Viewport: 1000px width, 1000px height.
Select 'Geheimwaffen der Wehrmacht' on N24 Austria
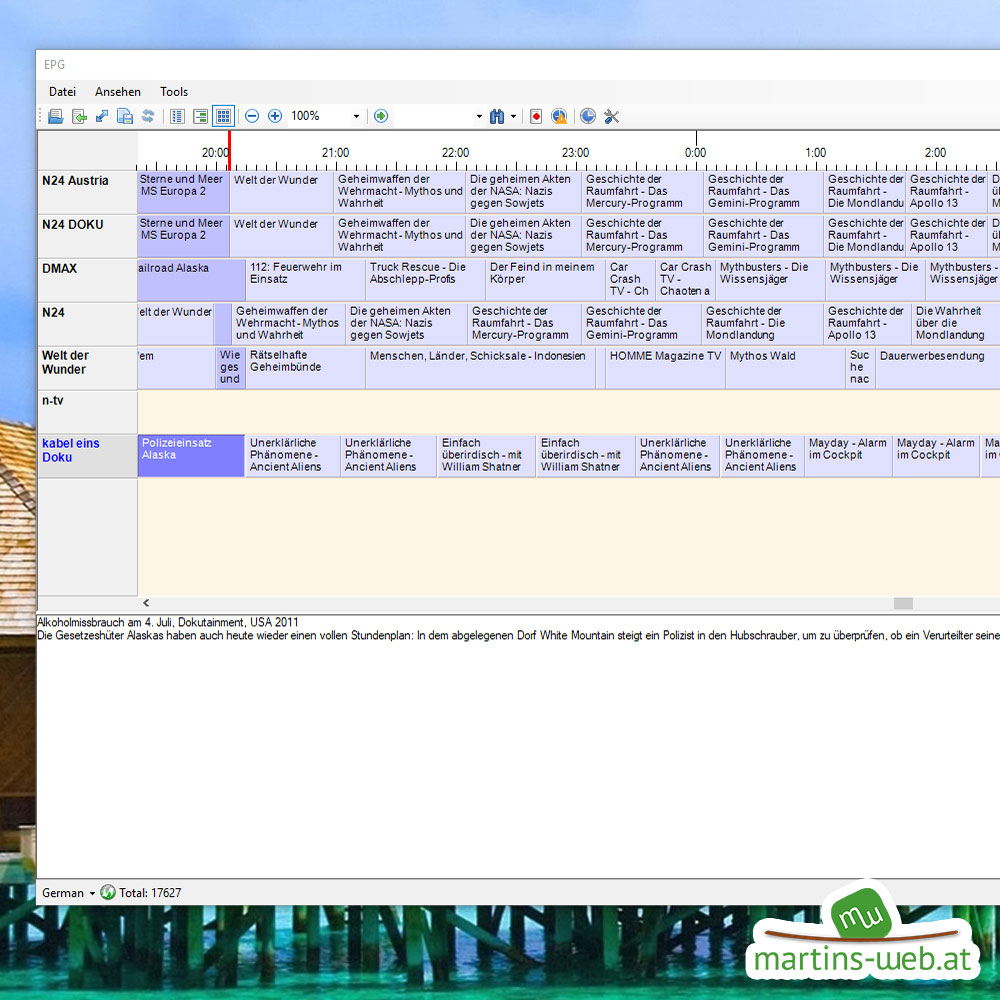(400, 192)
